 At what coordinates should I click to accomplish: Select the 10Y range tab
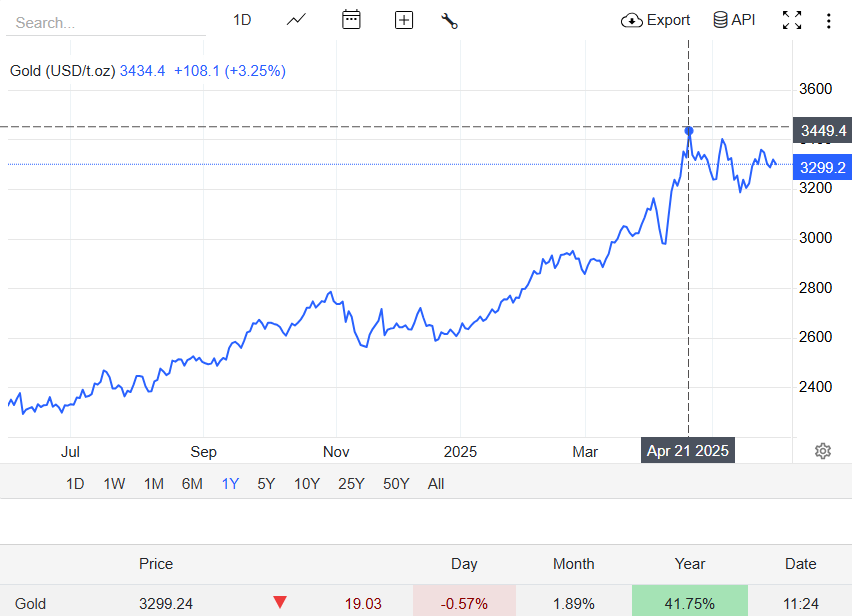pos(307,483)
